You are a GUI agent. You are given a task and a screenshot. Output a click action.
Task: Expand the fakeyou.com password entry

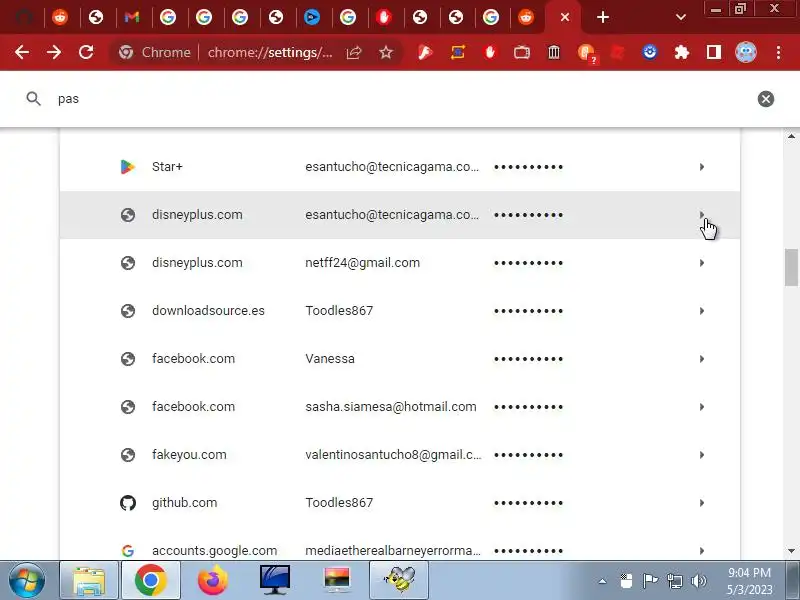702,455
